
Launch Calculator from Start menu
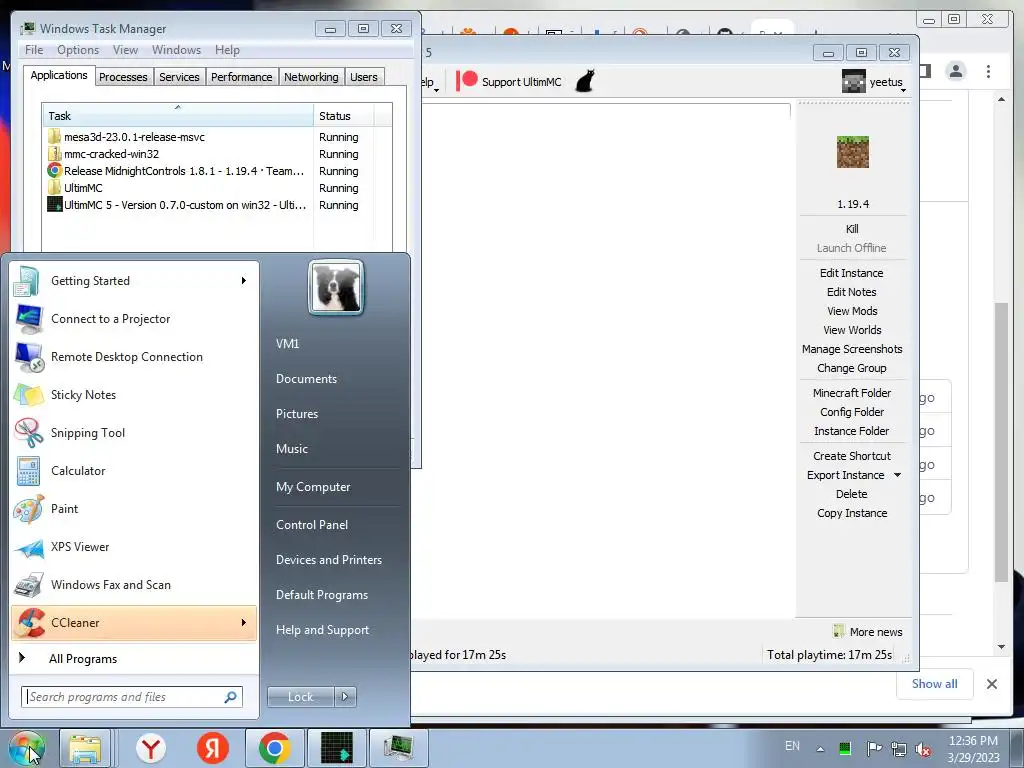click(133, 471)
